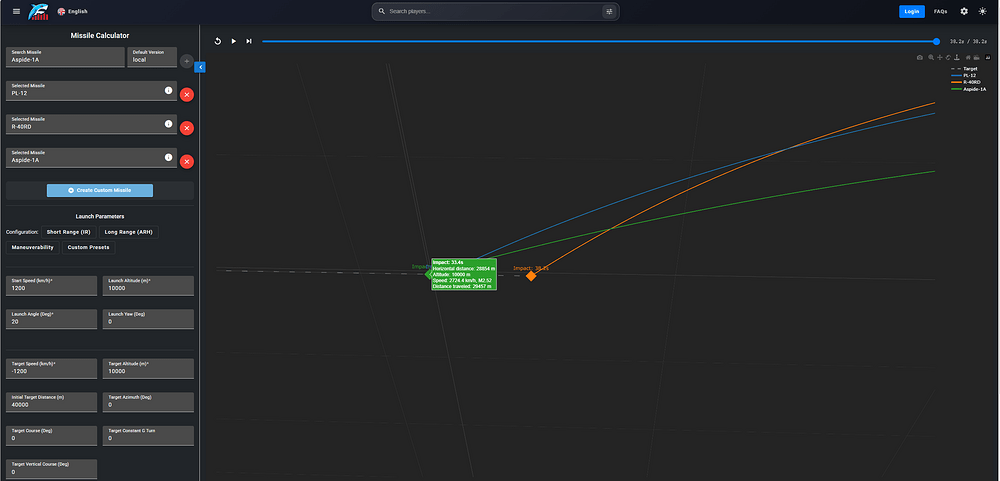The width and height of the screenshot is (1000, 481).
Task: Select the Maneuverability configuration
Action: (x=33, y=248)
